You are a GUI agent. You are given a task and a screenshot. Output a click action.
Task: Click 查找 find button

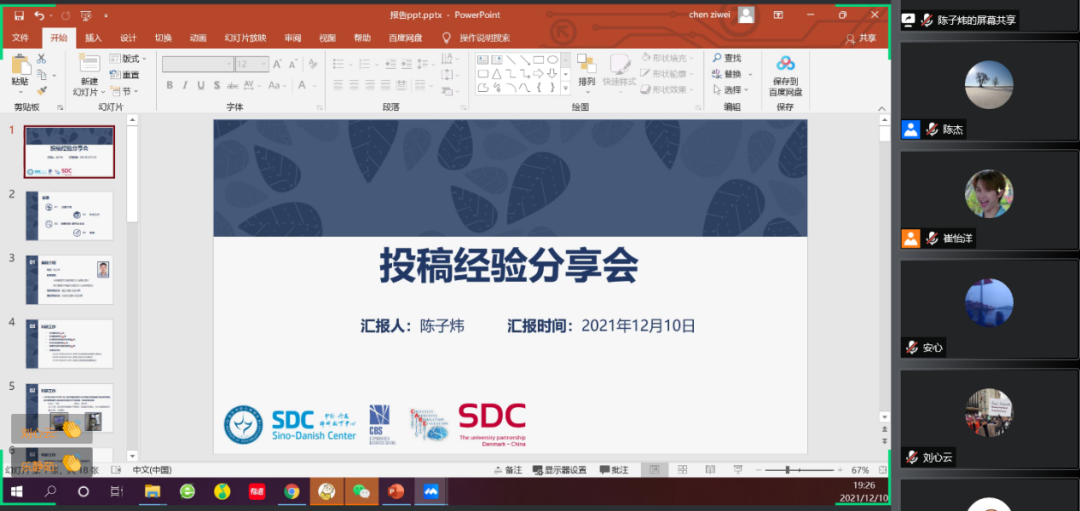(727, 59)
